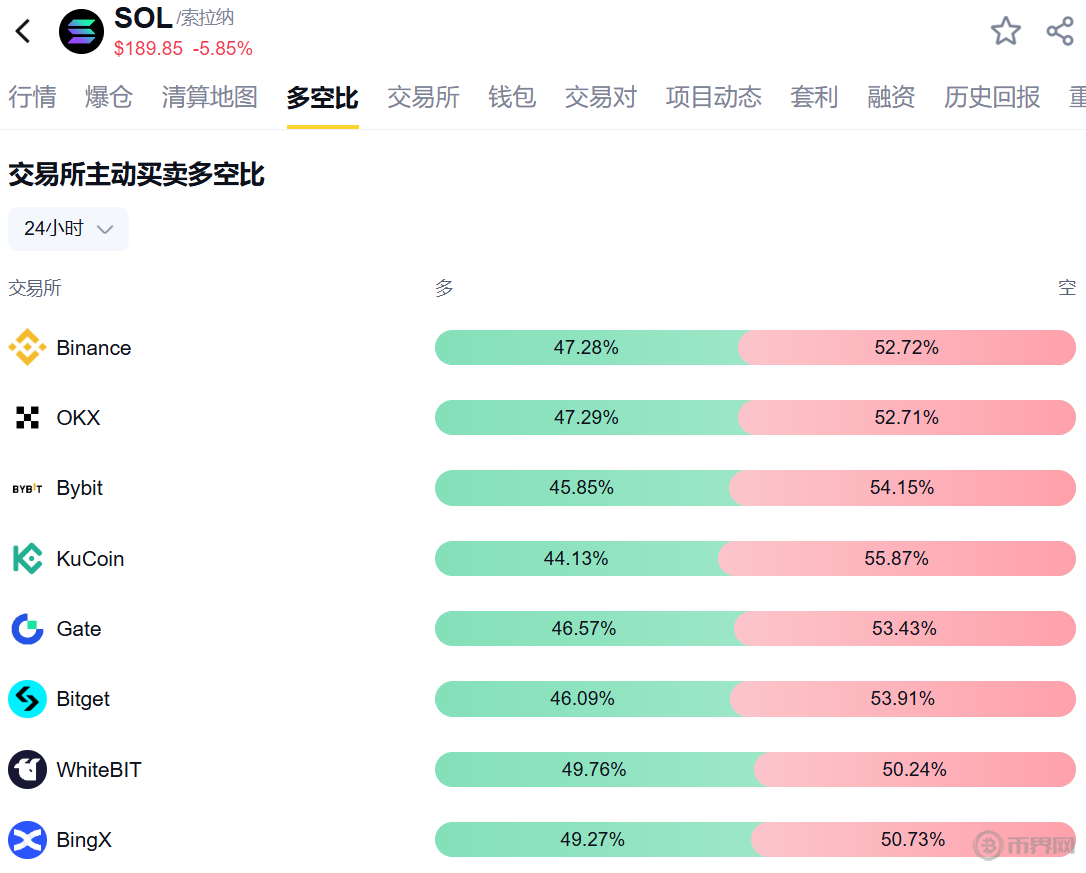Open the 24小时 time range dropdown

pyautogui.click(x=68, y=229)
